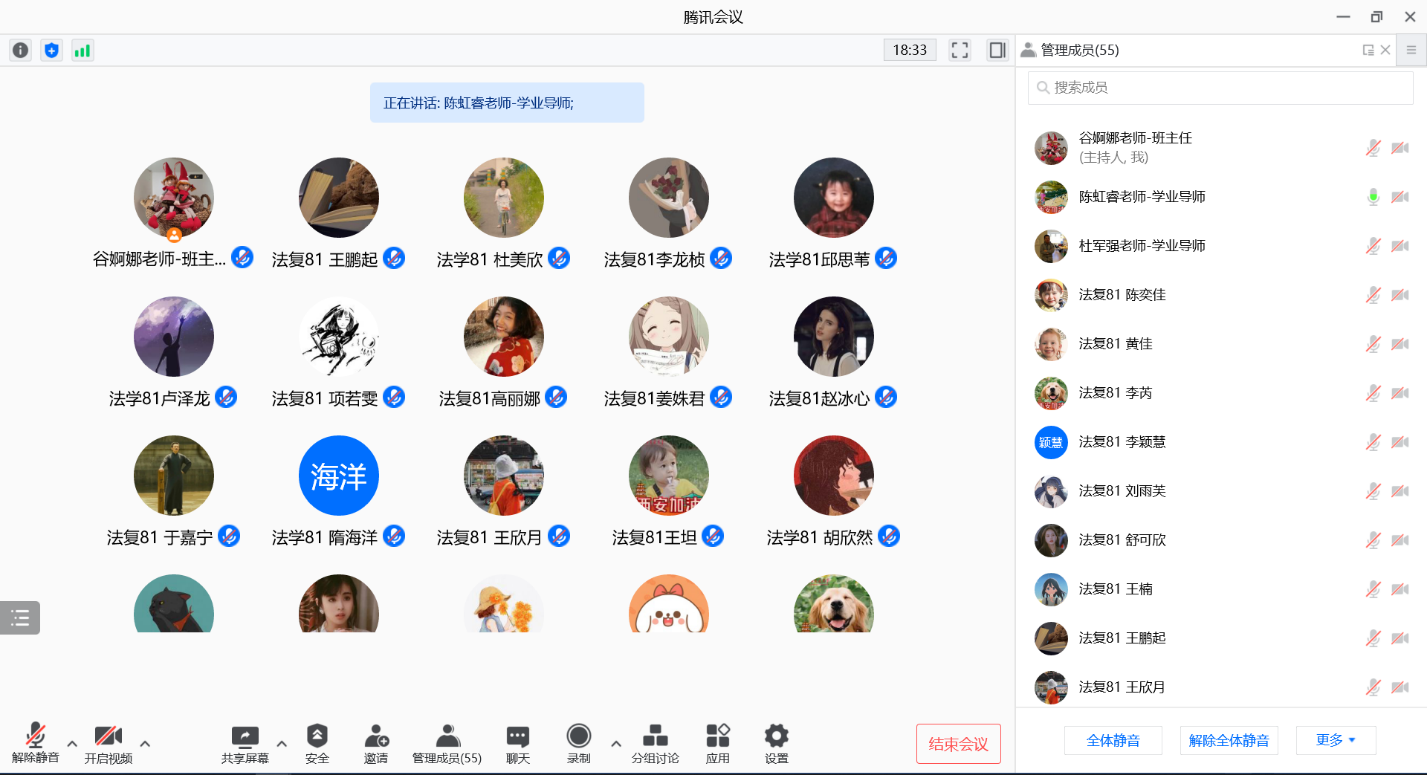Open the Chat (聊天) icon
The image size is (1427, 775).
click(x=517, y=738)
